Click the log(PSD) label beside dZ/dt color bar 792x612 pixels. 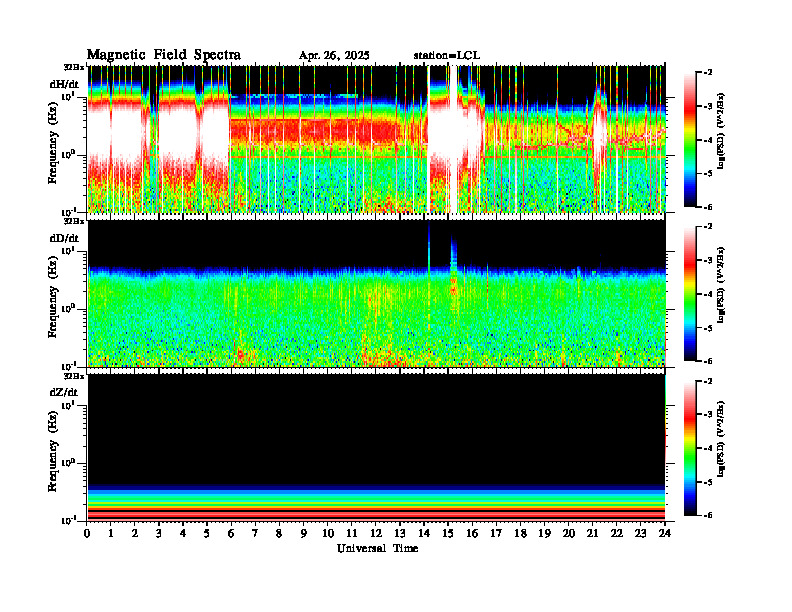click(x=721, y=439)
